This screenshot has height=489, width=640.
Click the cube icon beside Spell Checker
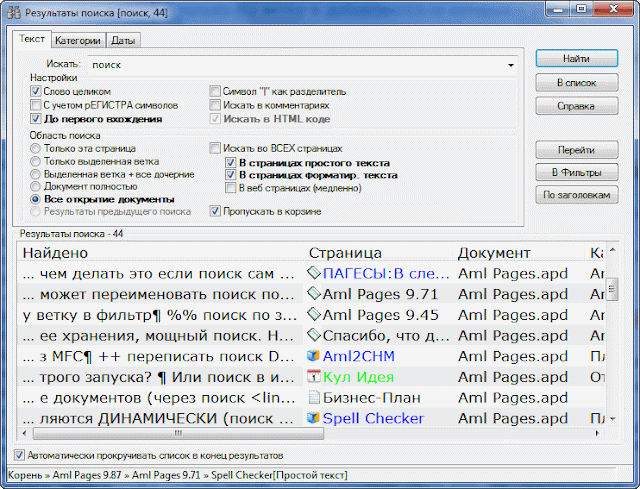coord(313,418)
